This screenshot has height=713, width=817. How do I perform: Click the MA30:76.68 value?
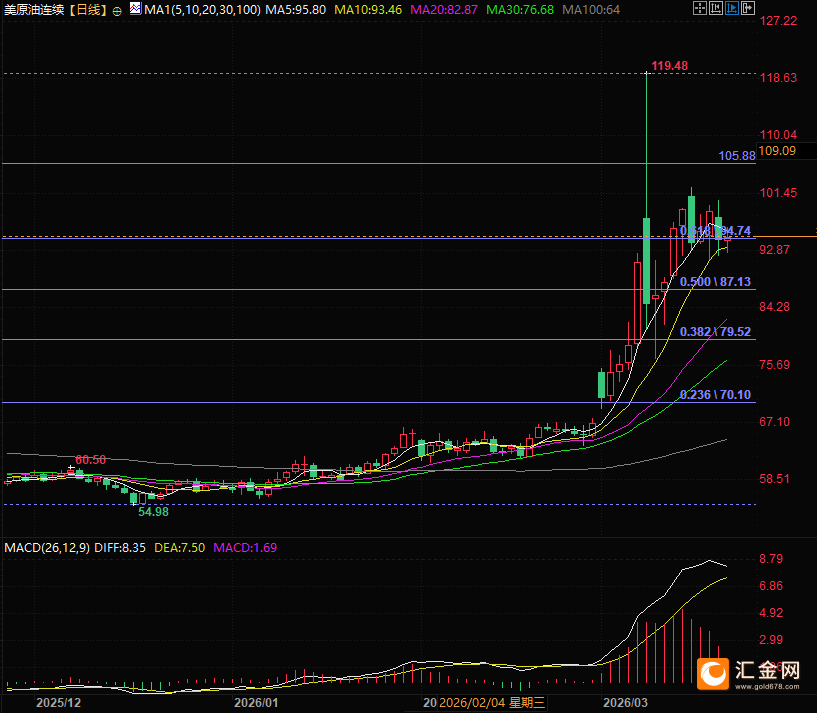point(520,10)
